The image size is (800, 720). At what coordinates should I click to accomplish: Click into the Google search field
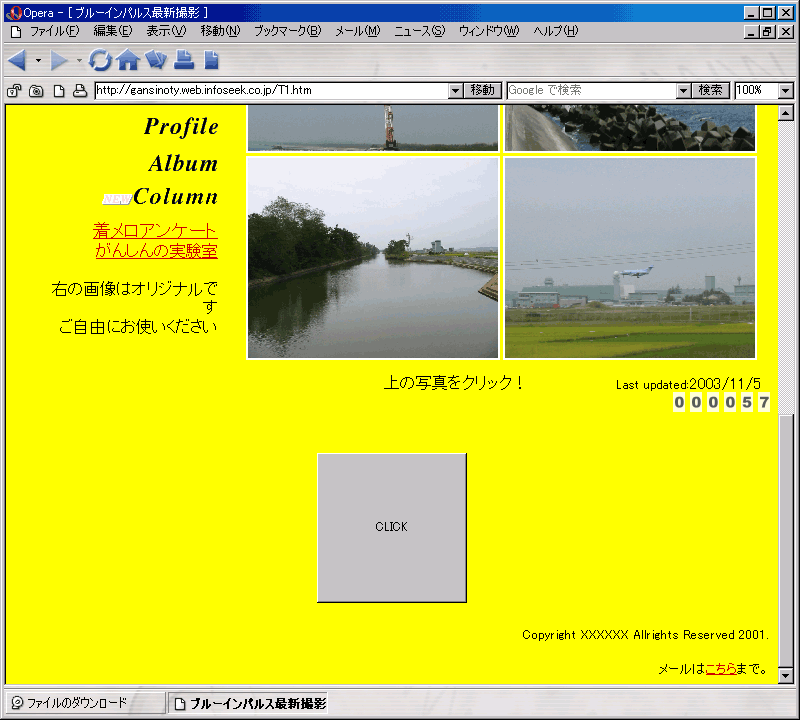[592, 91]
